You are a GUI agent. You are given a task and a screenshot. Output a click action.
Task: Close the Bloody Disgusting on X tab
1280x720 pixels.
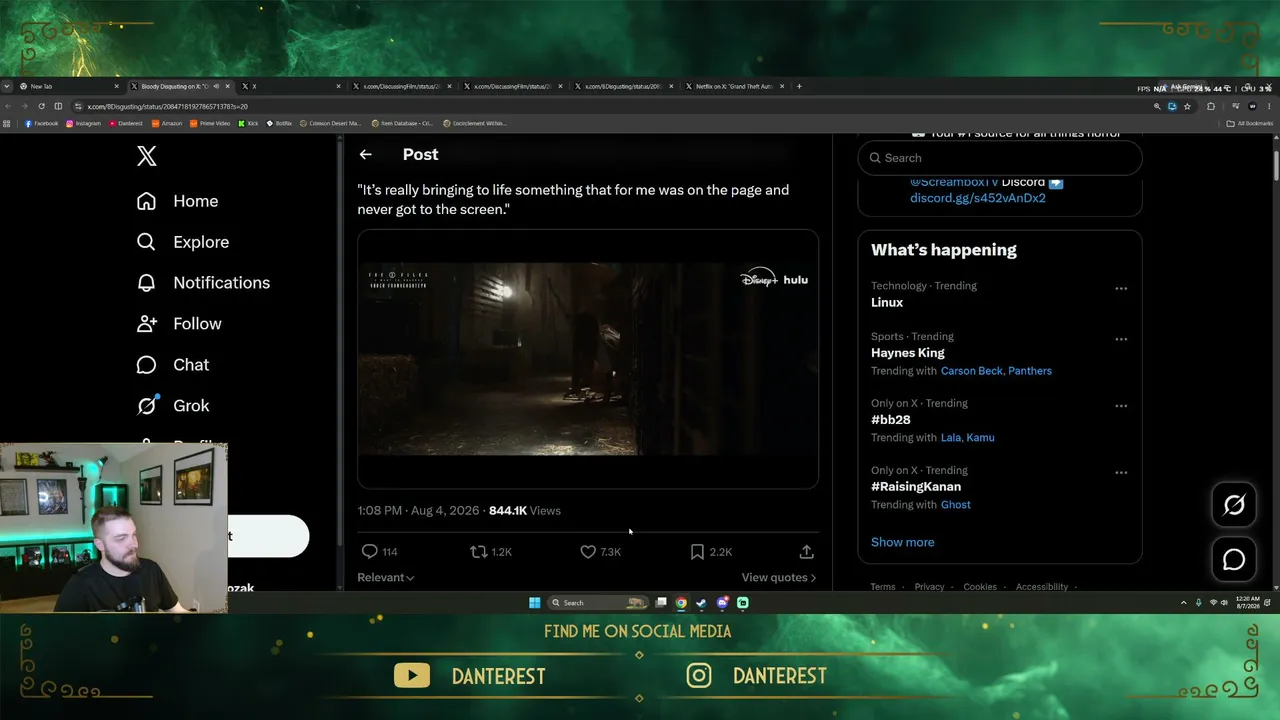228,86
